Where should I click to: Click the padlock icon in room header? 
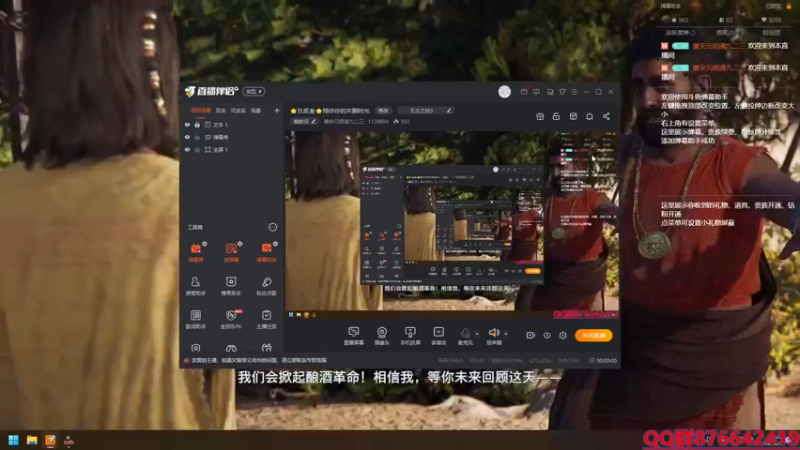tap(556, 116)
